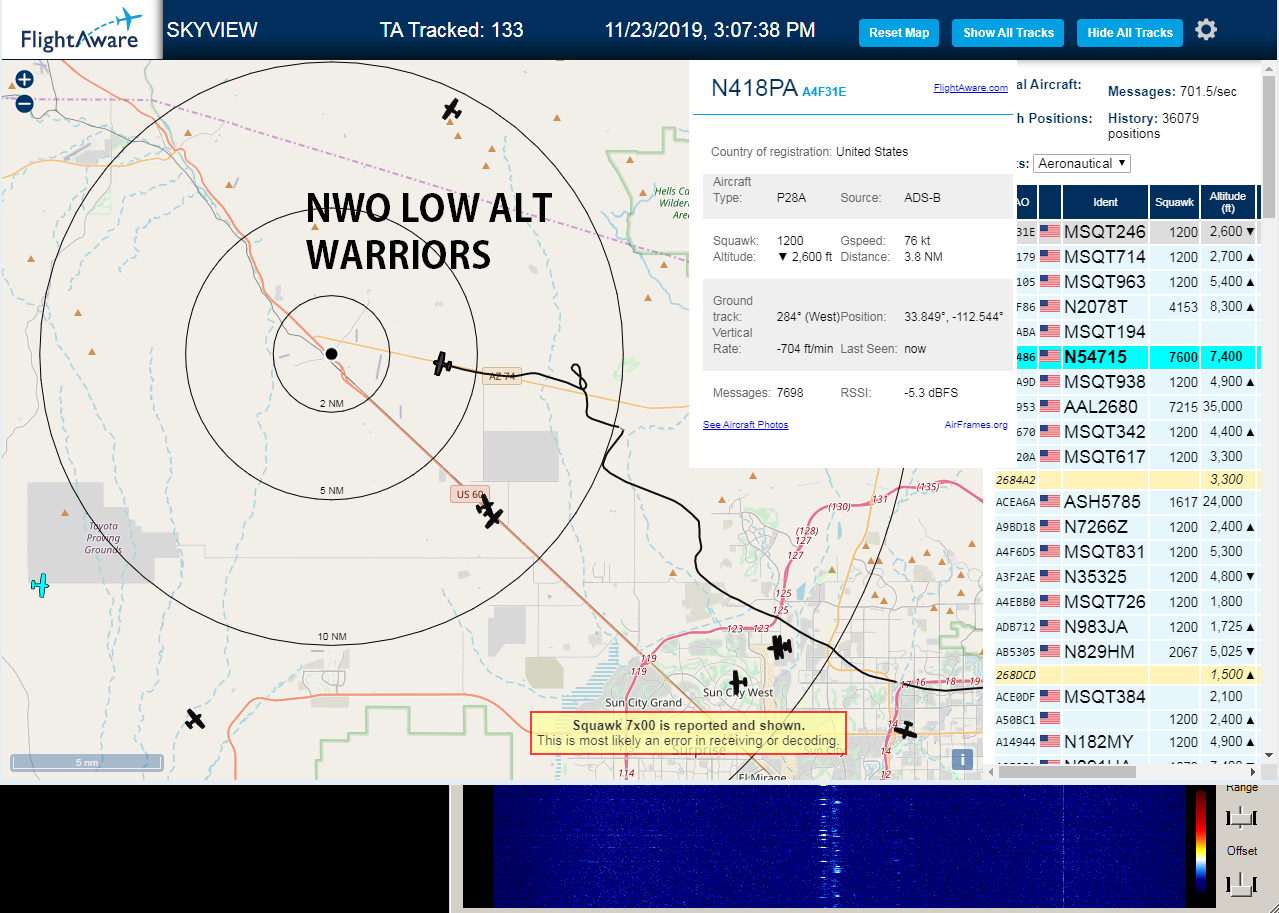Click the down arrow of the table scrollbar
Screen dimensions: 1279x913
tap(1270, 755)
